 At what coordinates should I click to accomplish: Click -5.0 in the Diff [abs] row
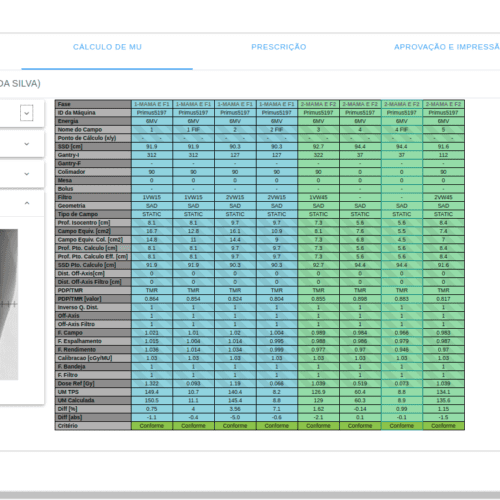click(235, 417)
